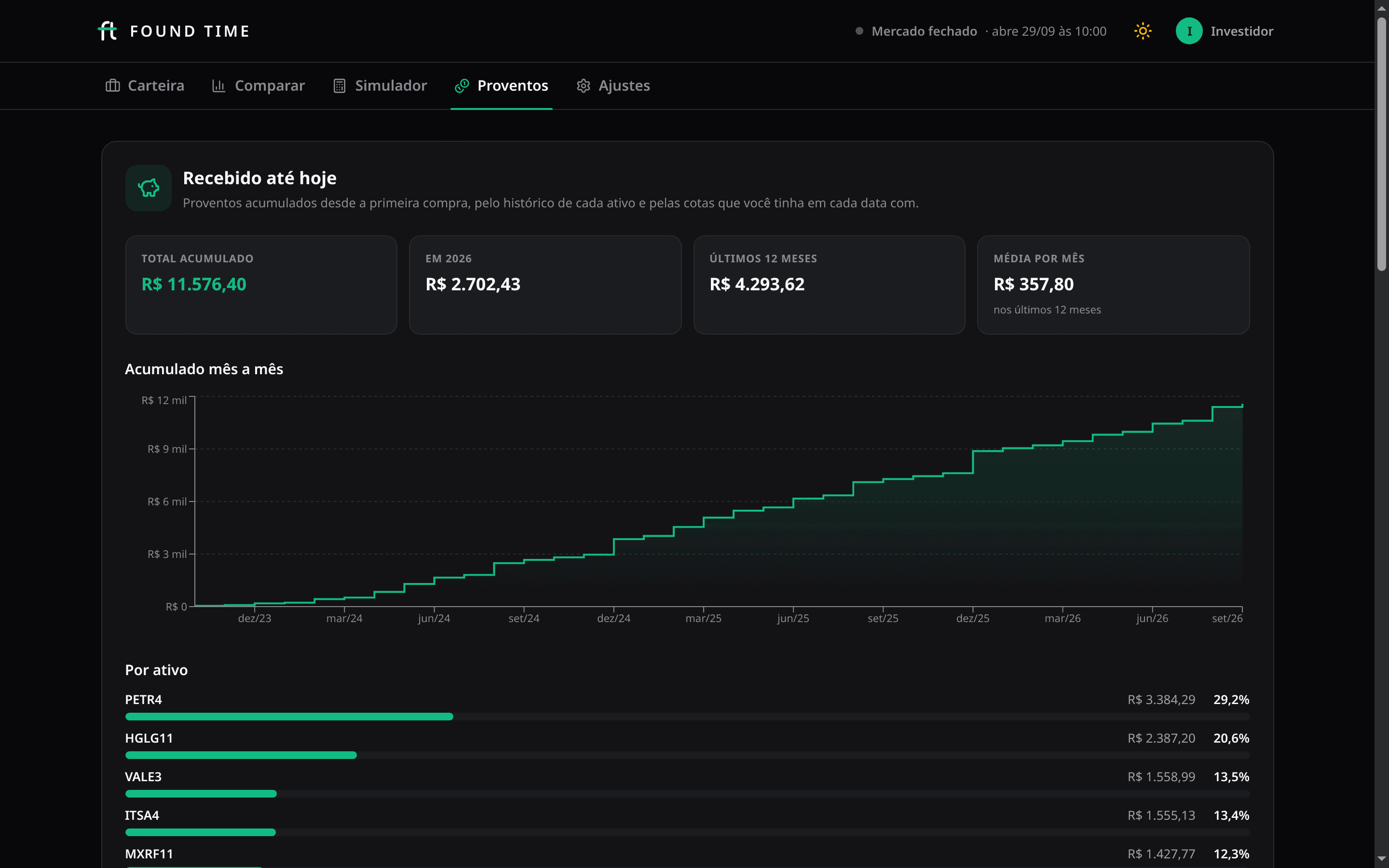Click the FOUND TIME brand name

pos(190,31)
